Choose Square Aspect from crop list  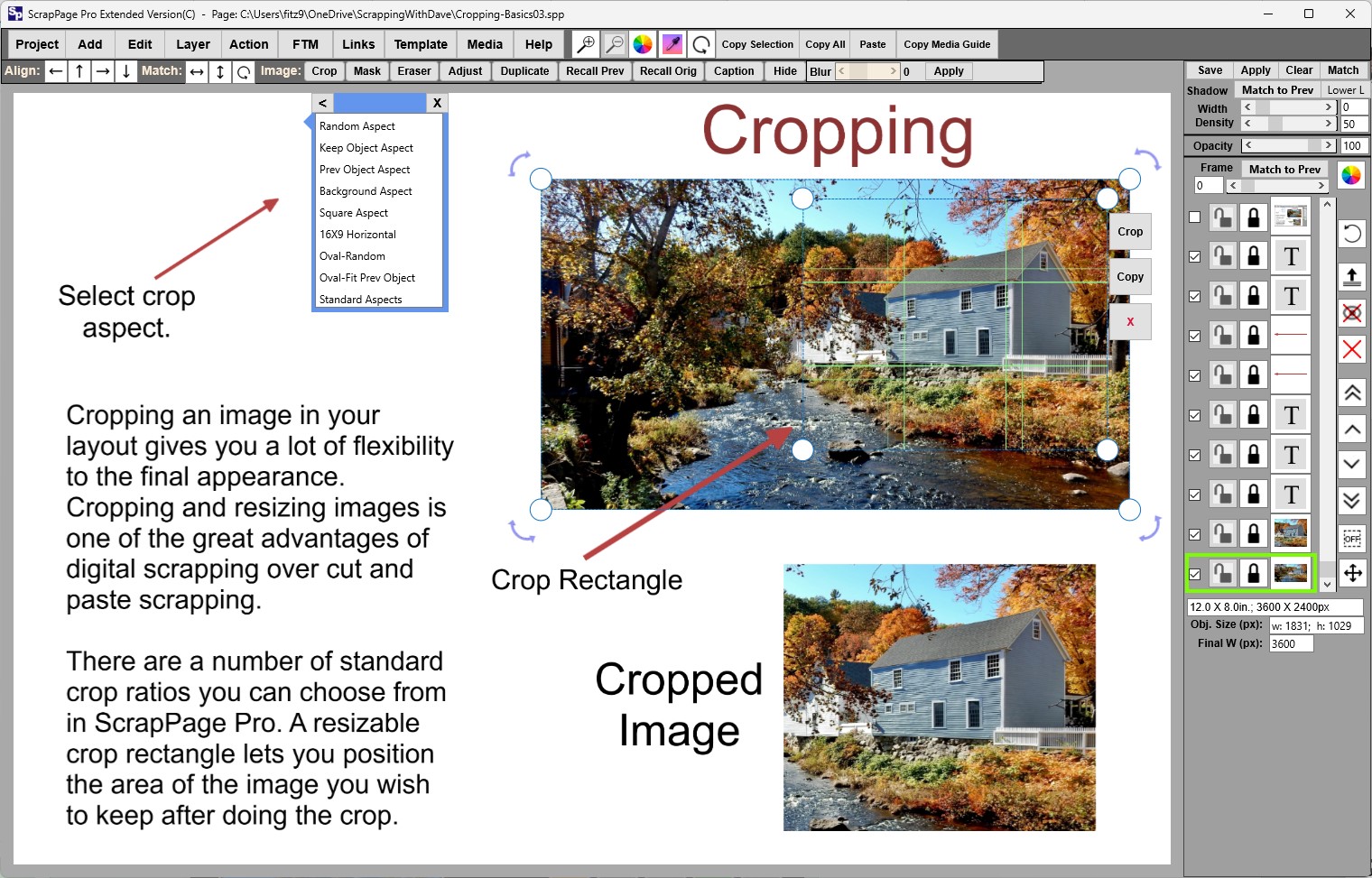(354, 213)
